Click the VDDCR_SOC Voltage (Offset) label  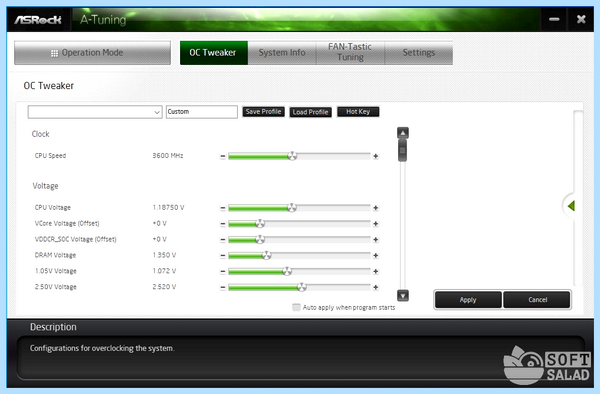point(75,239)
